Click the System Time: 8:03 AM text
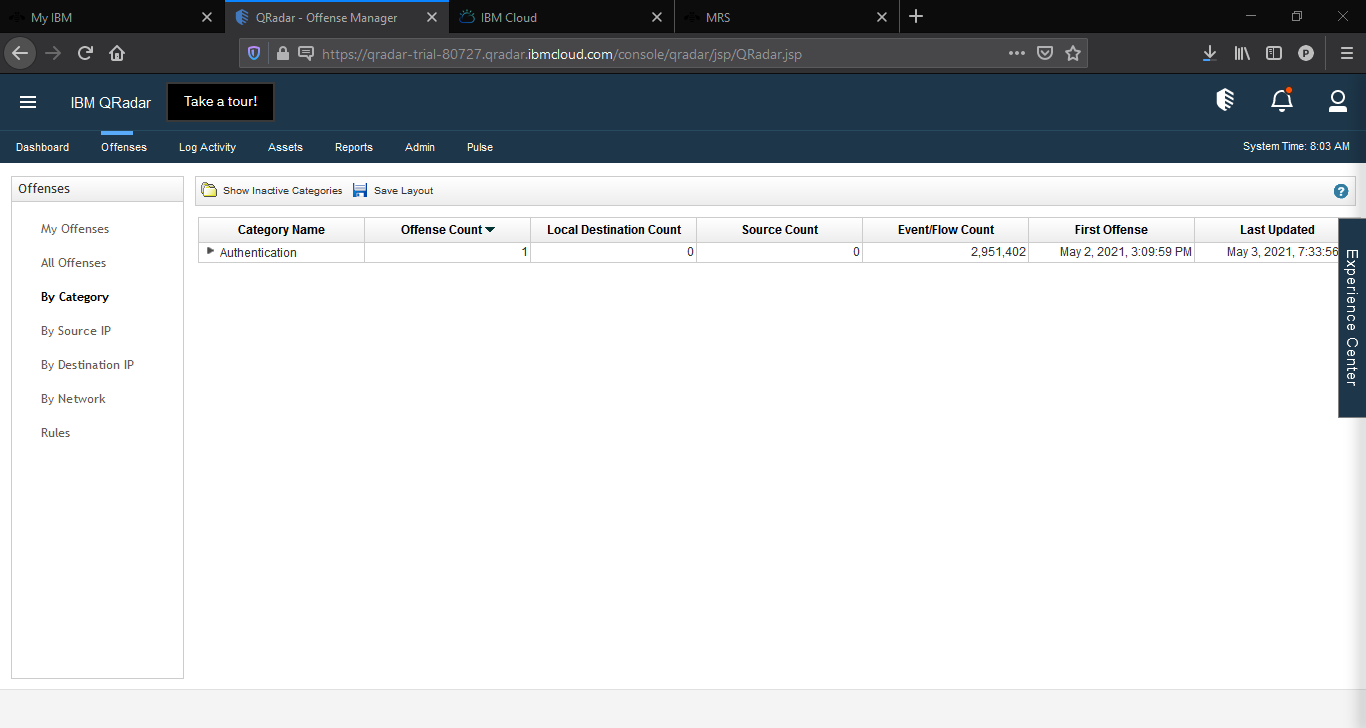 tap(1296, 147)
